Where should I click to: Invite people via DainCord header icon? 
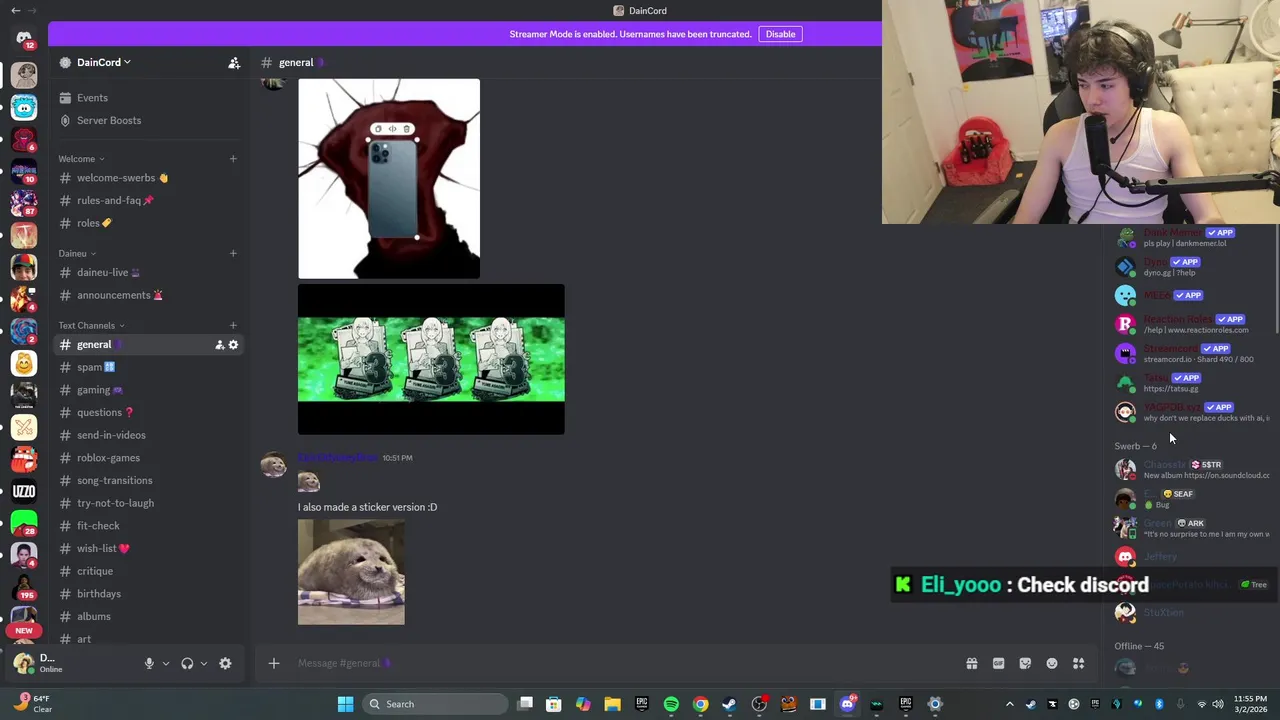[x=234, y=63]
